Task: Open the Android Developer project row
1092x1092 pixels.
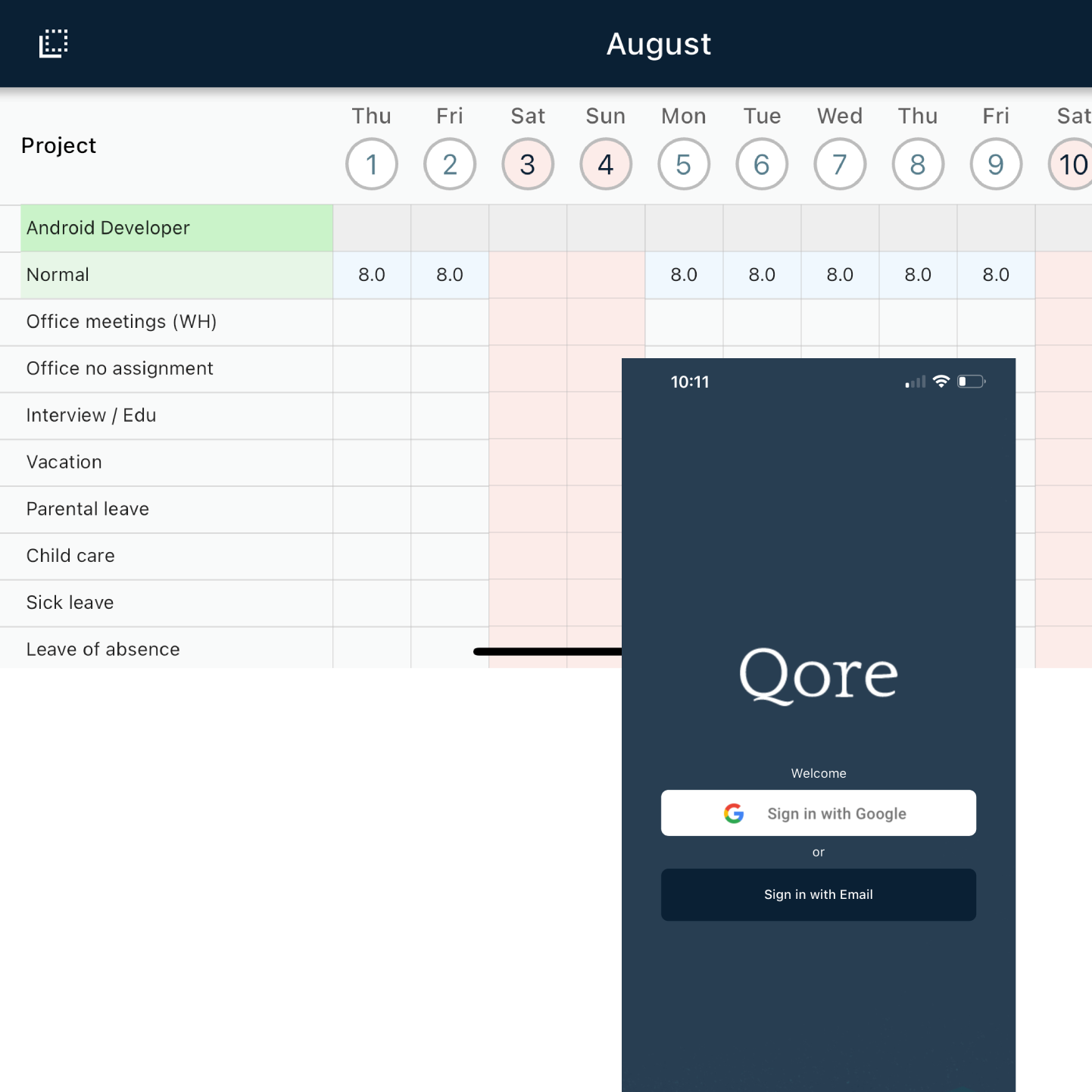Action: [x=176, y=228]
